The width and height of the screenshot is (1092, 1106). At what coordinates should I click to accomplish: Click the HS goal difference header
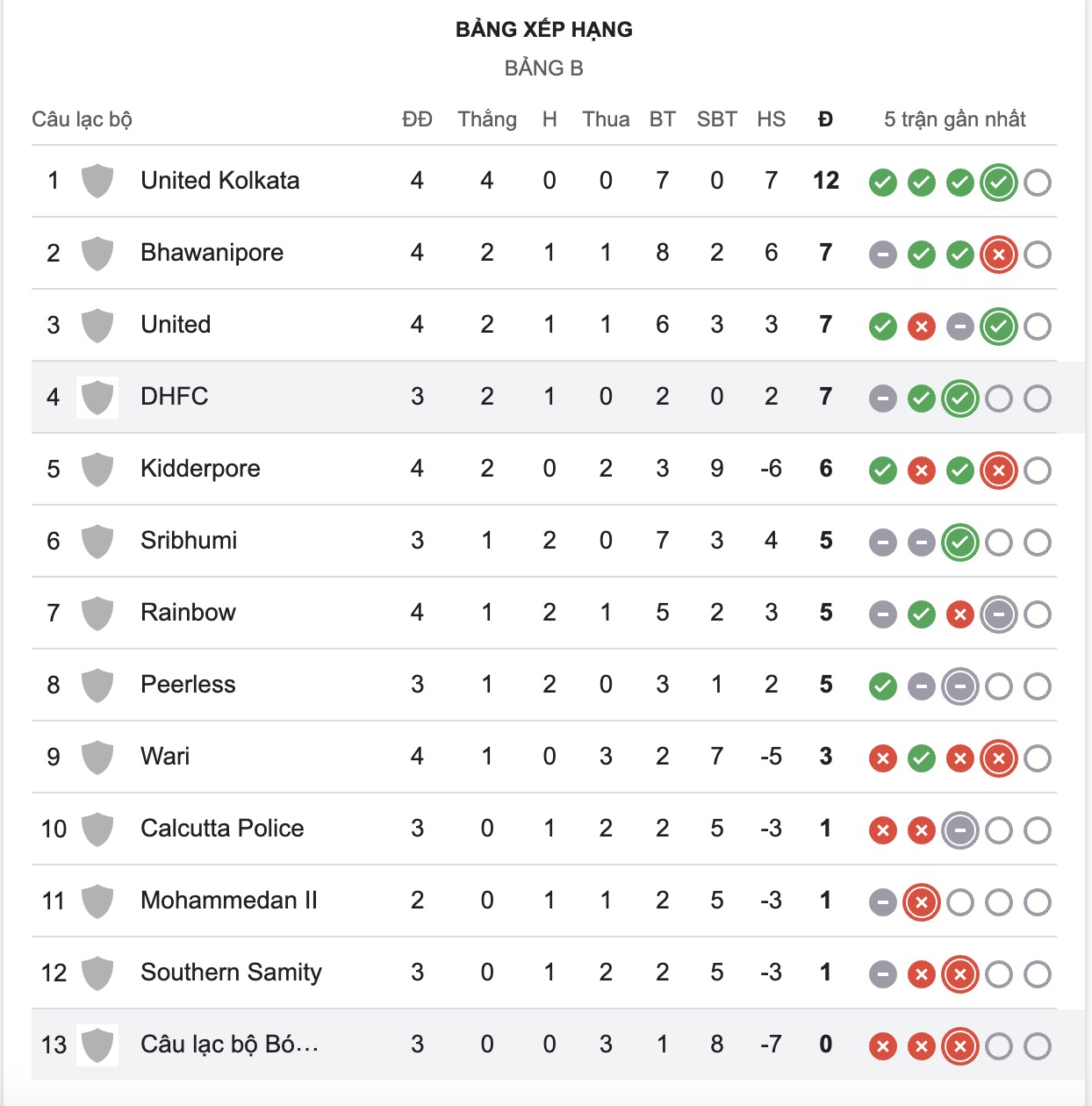[771, 119]
